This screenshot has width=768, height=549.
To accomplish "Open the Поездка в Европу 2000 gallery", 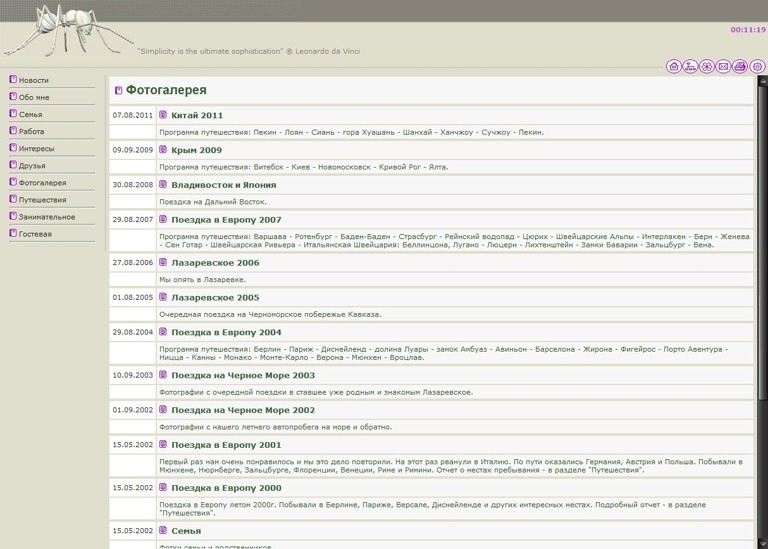I will click(226, 488).
